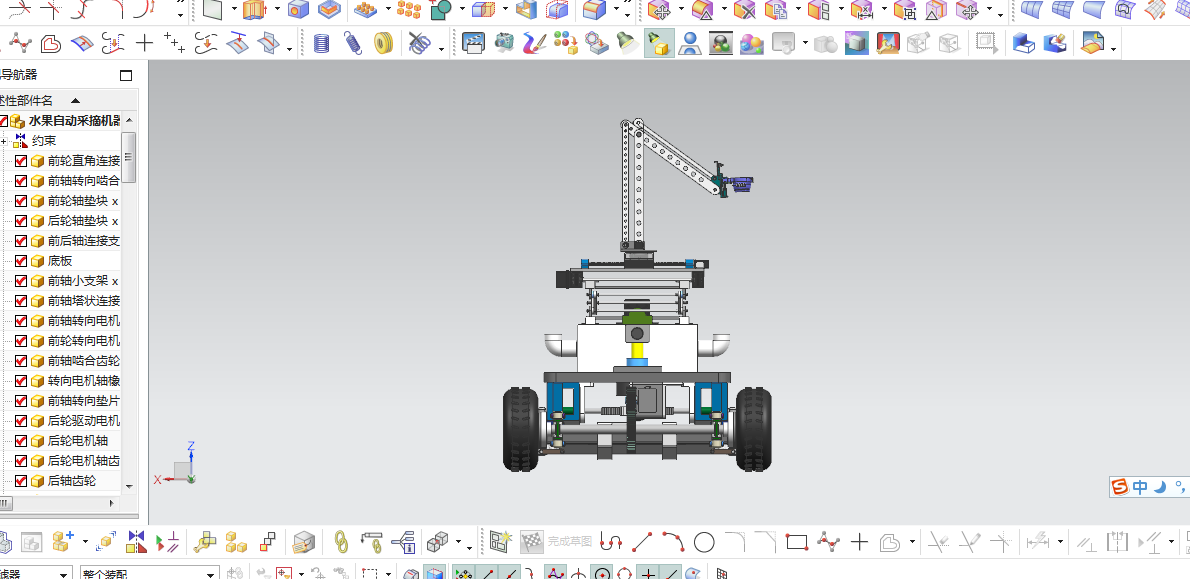Viewport: 1190px width, 579px height.
Task: Open the rightmost dropdown arrow on the visualization toolbar
Action: [x=1113, y=49]
